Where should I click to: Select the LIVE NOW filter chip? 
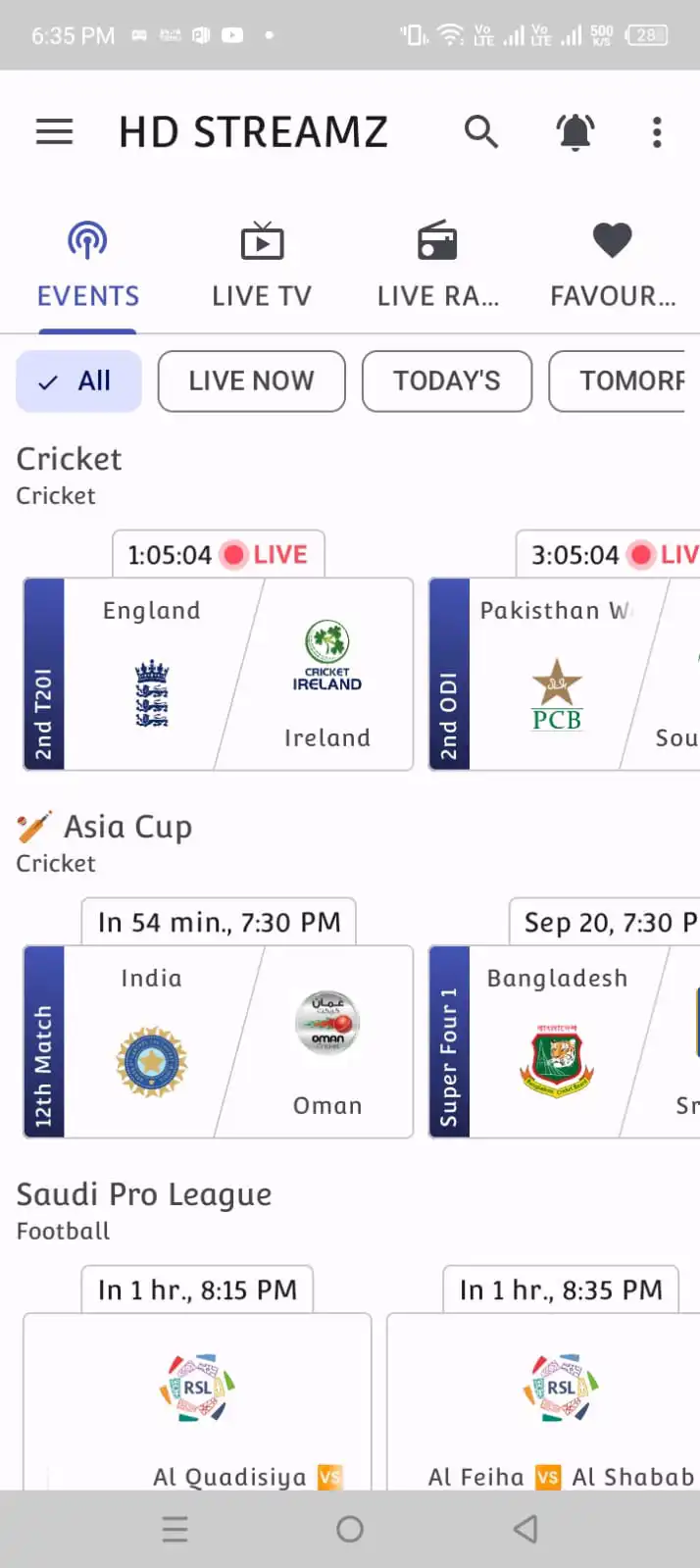[251, 381]
